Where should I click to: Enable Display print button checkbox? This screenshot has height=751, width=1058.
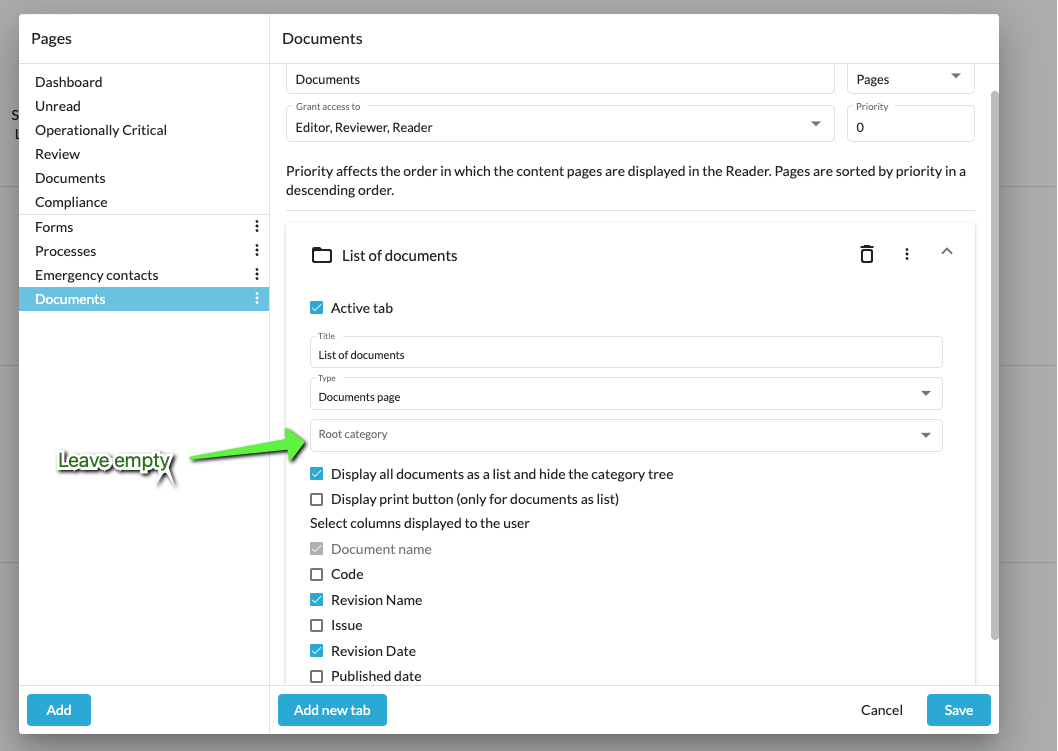coord(317,499)
